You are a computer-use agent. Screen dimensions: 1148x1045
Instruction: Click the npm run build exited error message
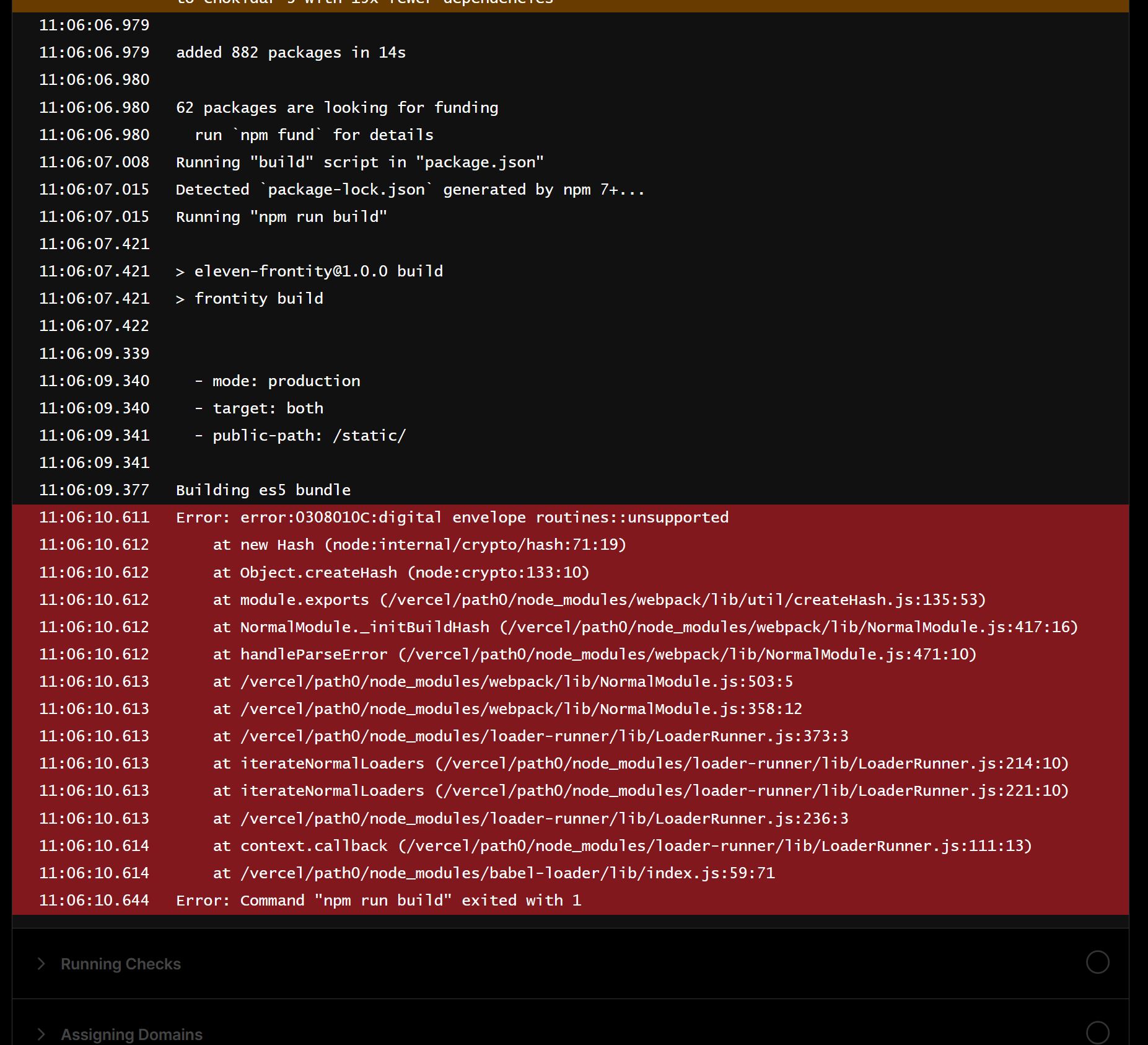click(x=379, y=900)
